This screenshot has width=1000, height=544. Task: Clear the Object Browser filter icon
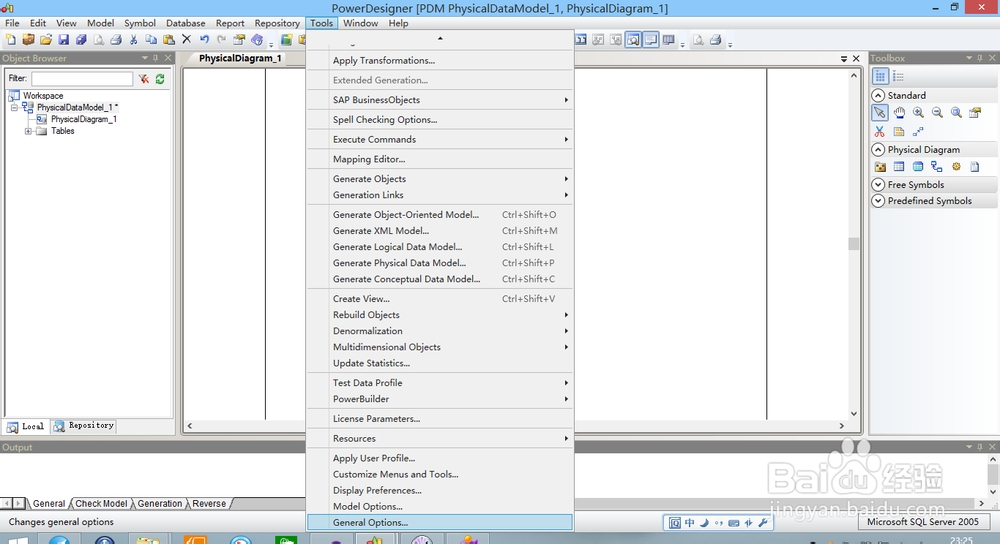[x=144, y=78]
